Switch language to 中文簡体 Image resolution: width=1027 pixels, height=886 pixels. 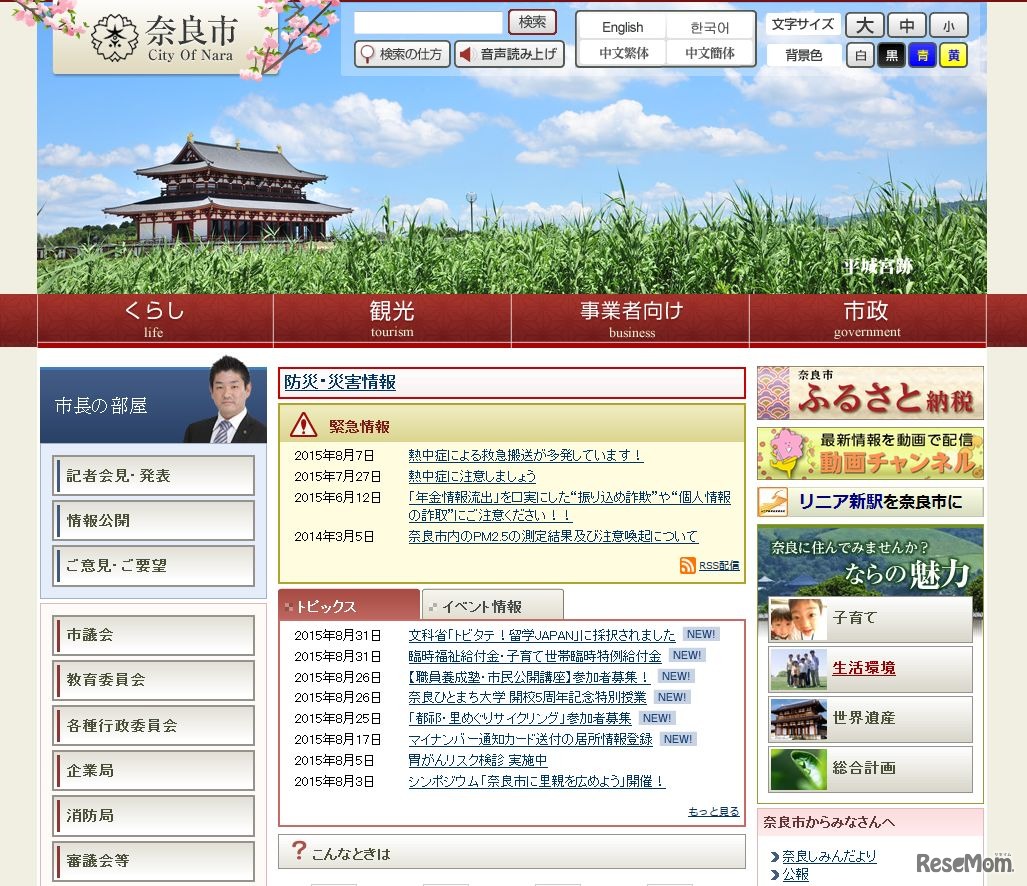[709, 52]
